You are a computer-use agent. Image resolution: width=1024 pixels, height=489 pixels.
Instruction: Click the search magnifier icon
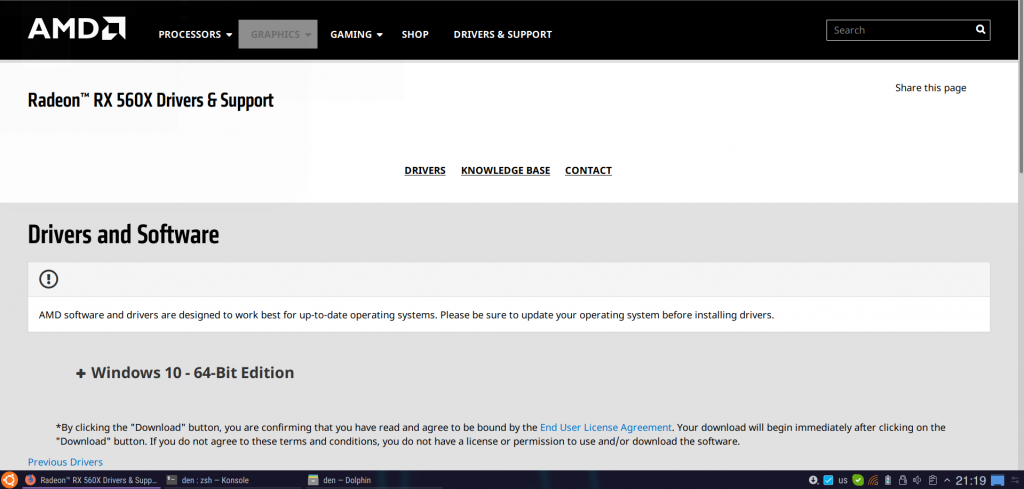coord(981,30)
